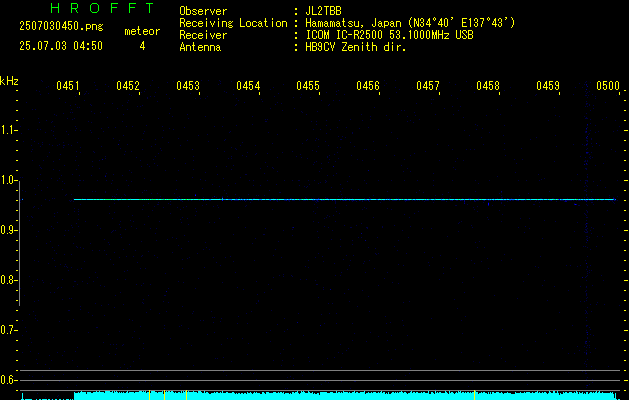Click the 0453 time axis label
The width and height of the screenshot is (629, 400).
pos(188,86)
